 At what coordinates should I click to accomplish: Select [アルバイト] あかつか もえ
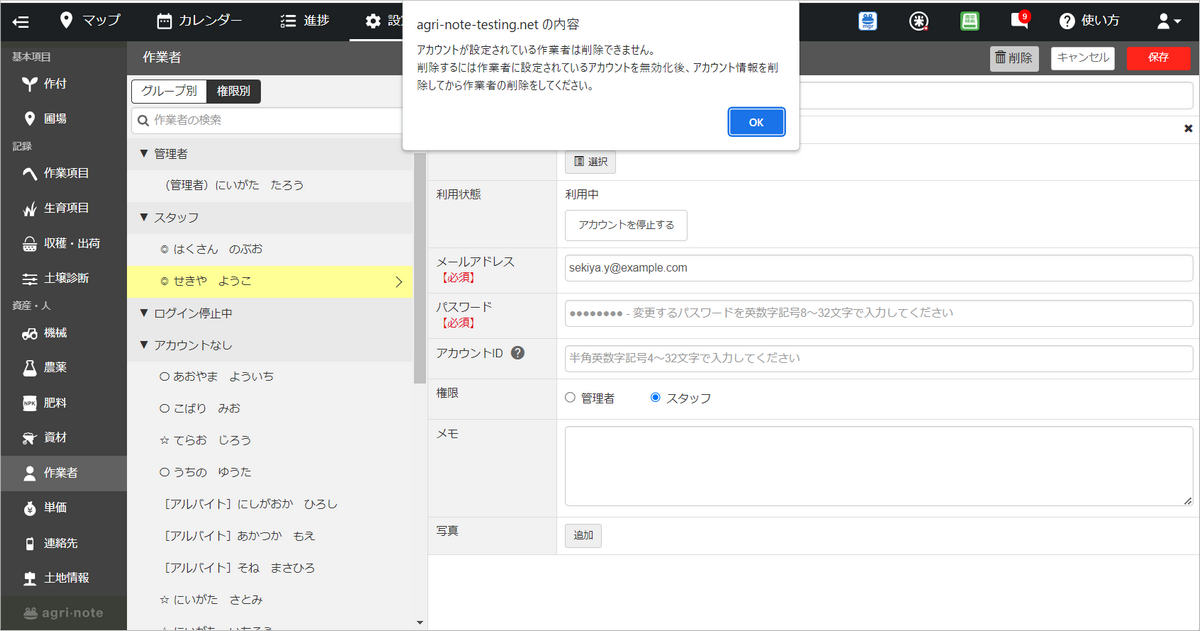pos(270,536)
